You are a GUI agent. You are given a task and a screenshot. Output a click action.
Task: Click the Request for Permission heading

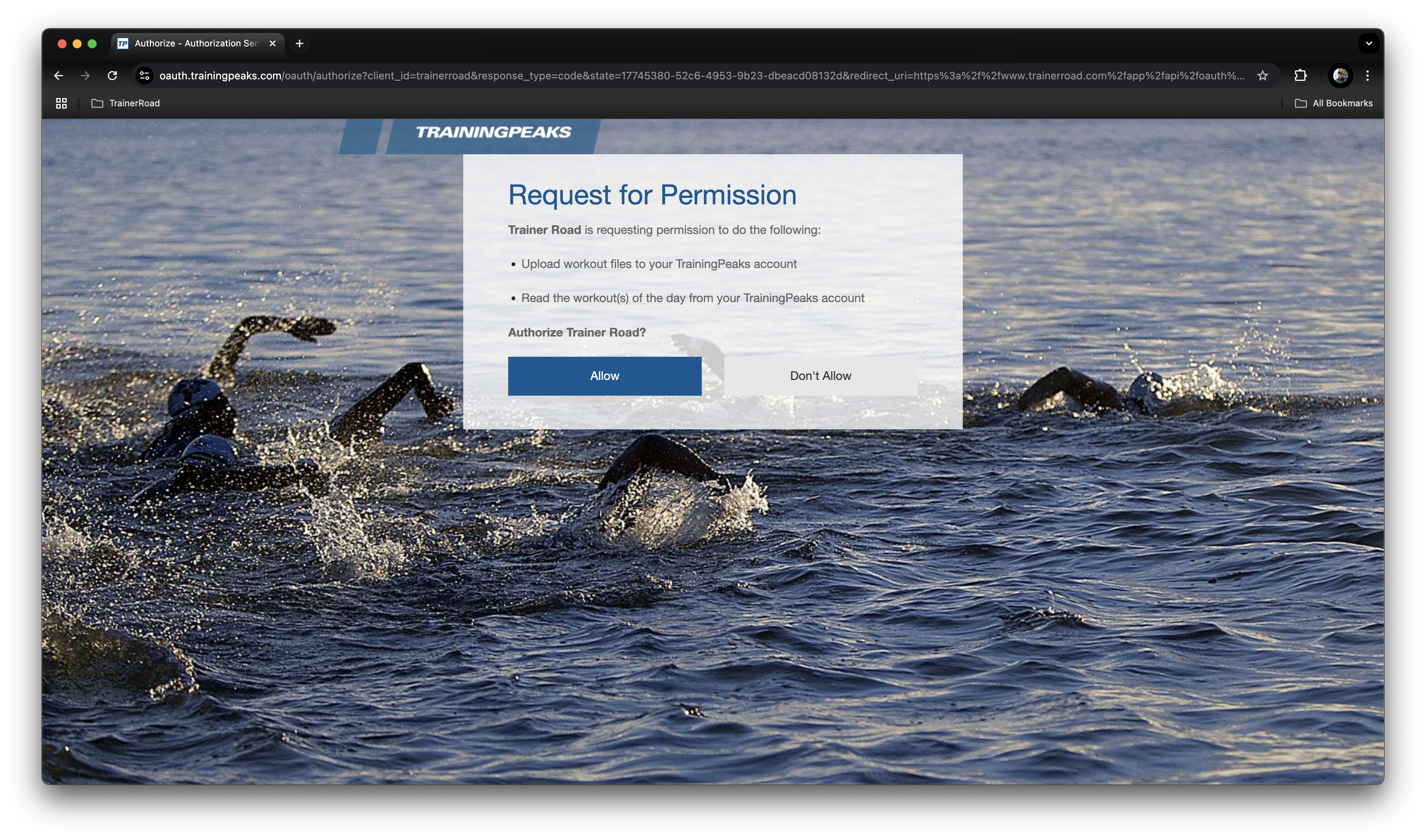(x=652, y=195)
